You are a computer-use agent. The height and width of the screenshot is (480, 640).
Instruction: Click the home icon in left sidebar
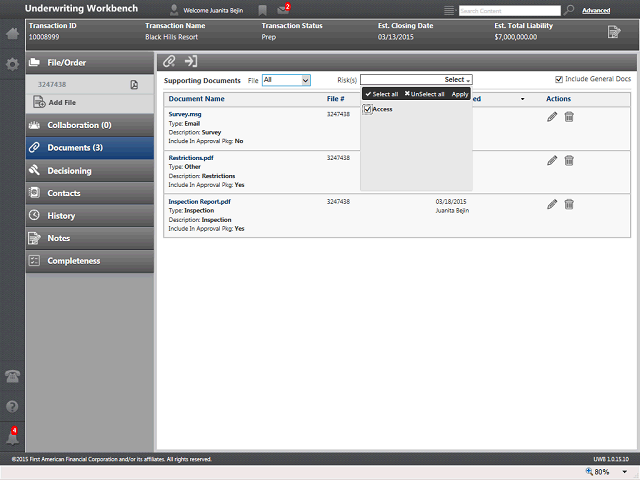[x=12, y=34]
